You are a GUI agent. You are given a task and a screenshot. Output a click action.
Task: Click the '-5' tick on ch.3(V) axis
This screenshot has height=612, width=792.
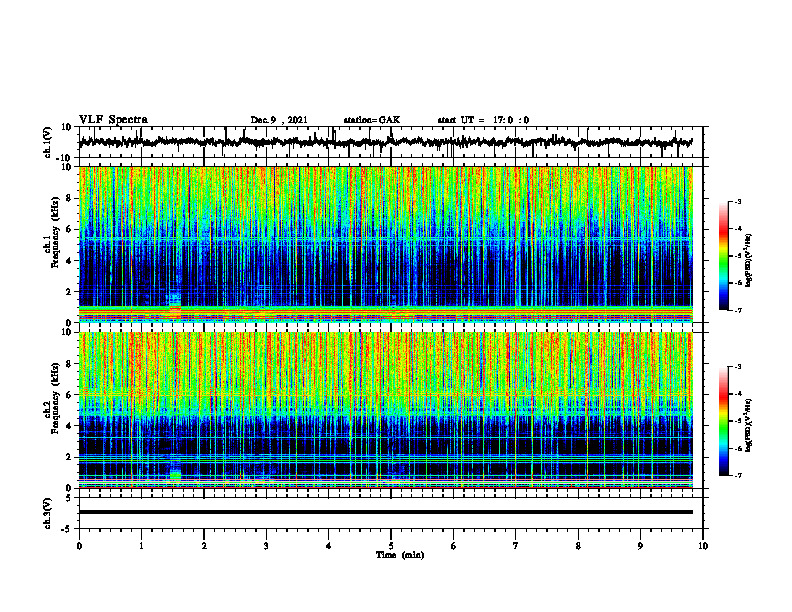click(x=68, y=529)
